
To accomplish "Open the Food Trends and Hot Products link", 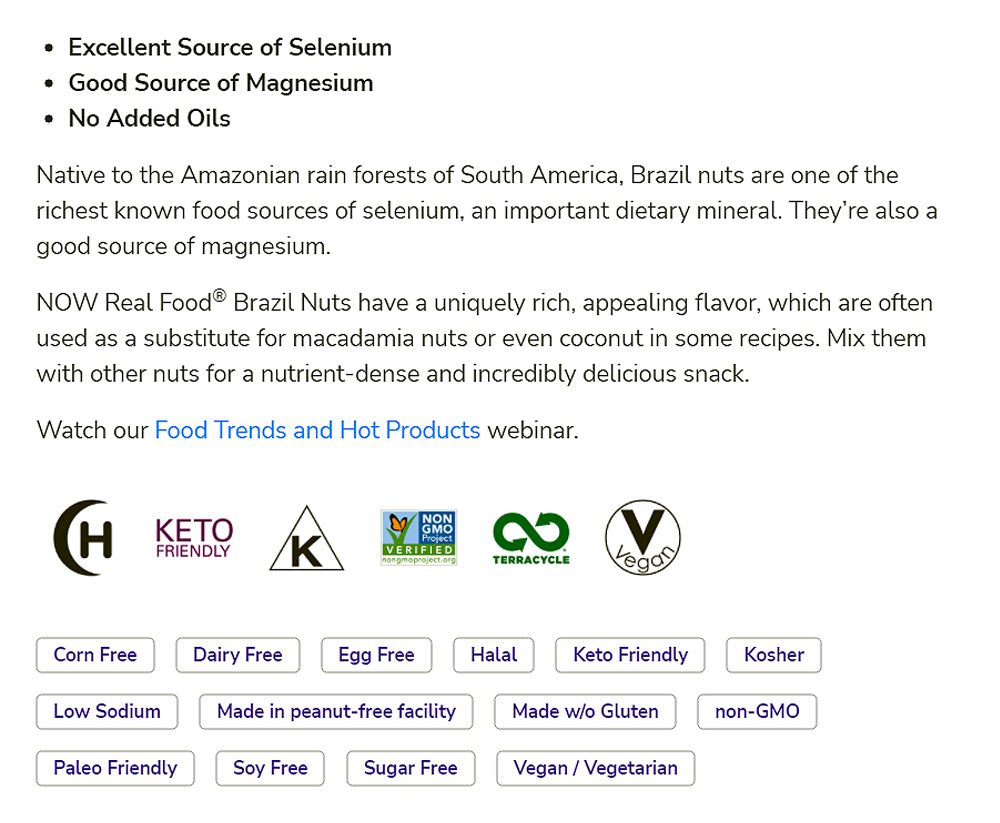I will point(317,430).
